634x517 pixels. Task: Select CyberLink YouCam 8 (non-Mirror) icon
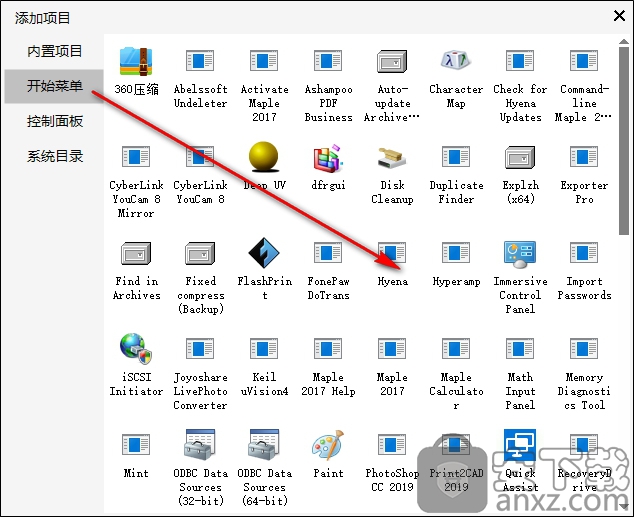click(200, 157)
